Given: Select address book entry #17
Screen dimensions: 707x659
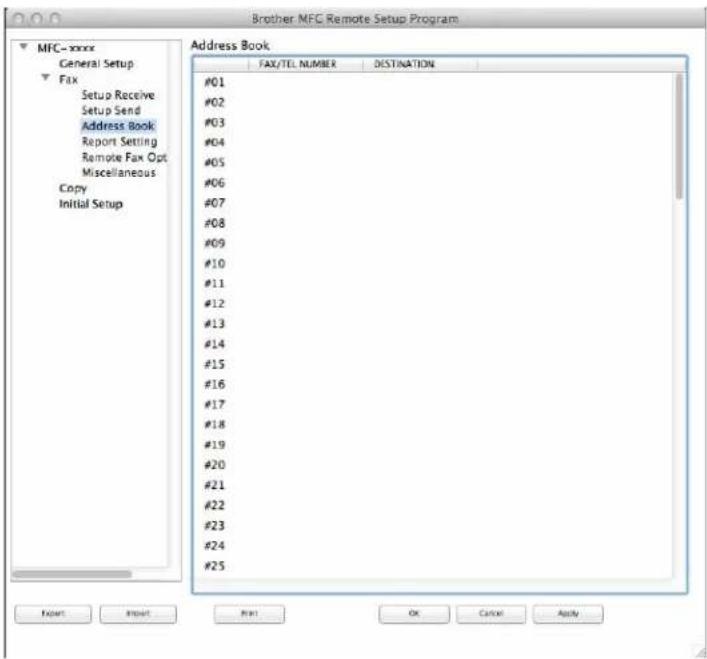Looking at the screenshot, I should 432,405.
